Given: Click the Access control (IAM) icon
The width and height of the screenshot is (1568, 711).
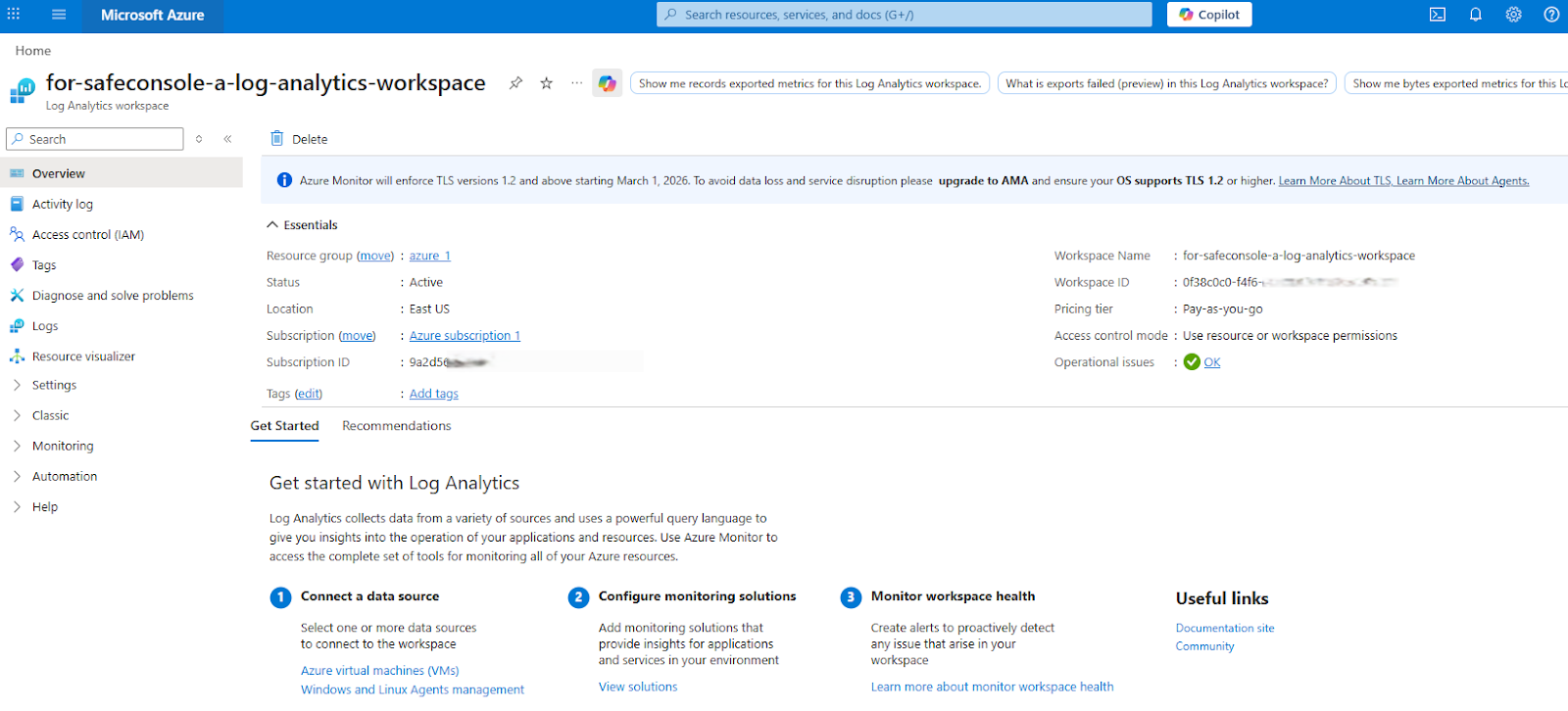Looking at the screenshot, I should point(17,234).
